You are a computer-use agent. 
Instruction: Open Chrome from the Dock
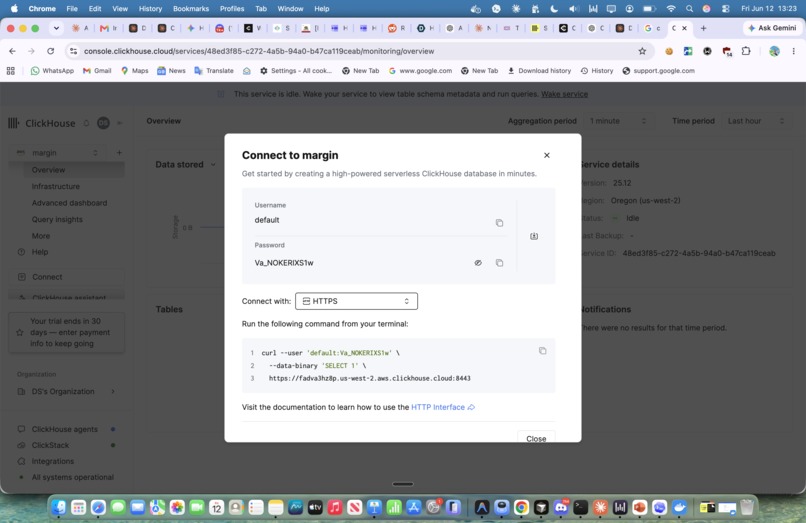click(x=521, y=508)
